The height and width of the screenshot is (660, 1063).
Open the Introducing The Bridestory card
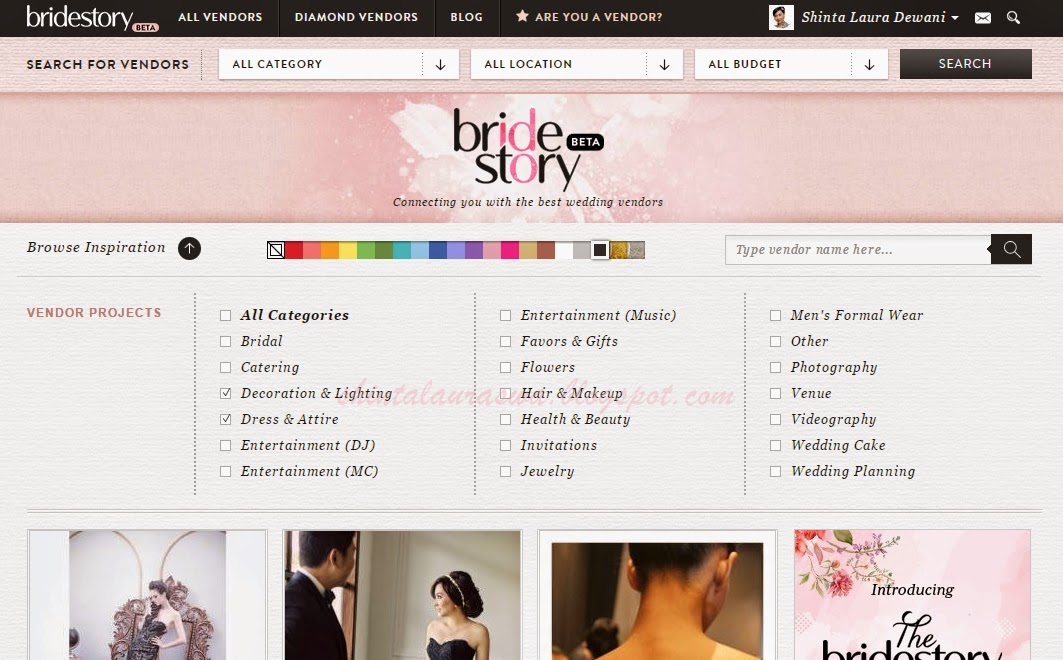912,595
